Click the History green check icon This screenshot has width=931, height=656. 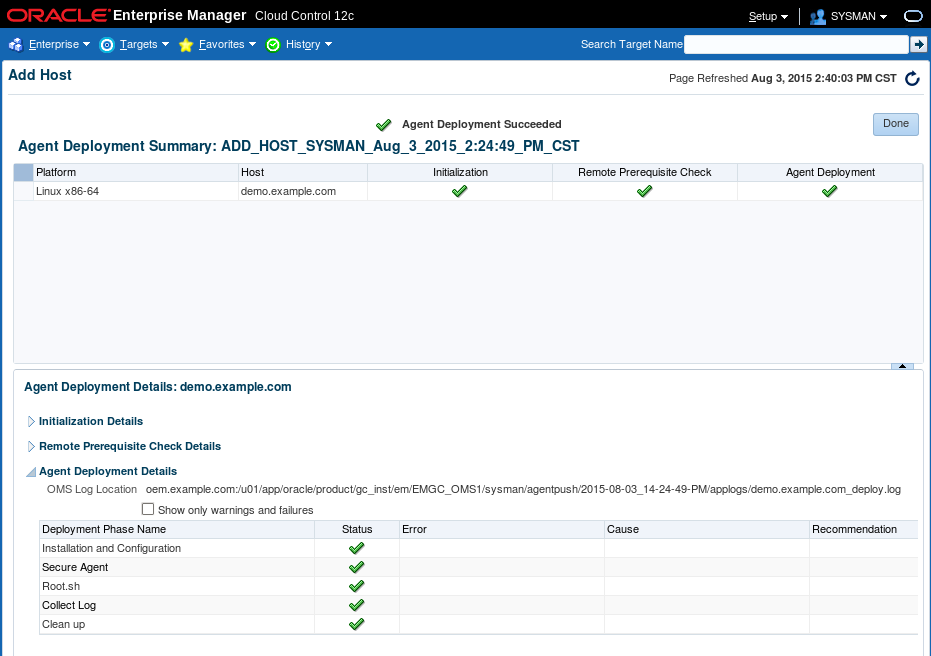pyautogui.click(x=273, y=45)
